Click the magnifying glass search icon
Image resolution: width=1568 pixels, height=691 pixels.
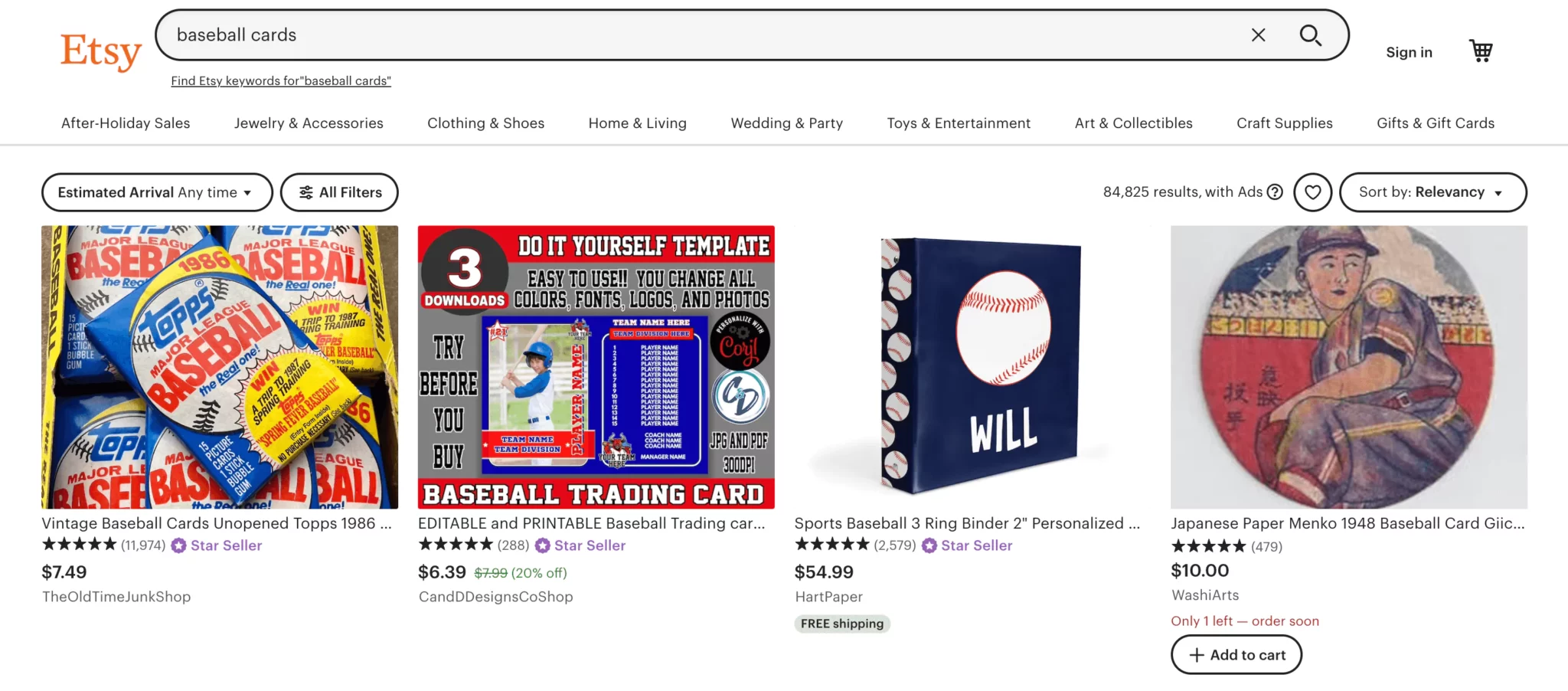pyautogui.click(x=1310, y=35)
